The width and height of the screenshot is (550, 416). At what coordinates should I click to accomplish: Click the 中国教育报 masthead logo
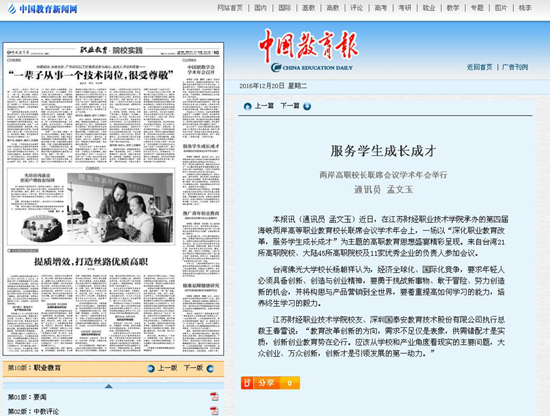[x=309, y=50]
